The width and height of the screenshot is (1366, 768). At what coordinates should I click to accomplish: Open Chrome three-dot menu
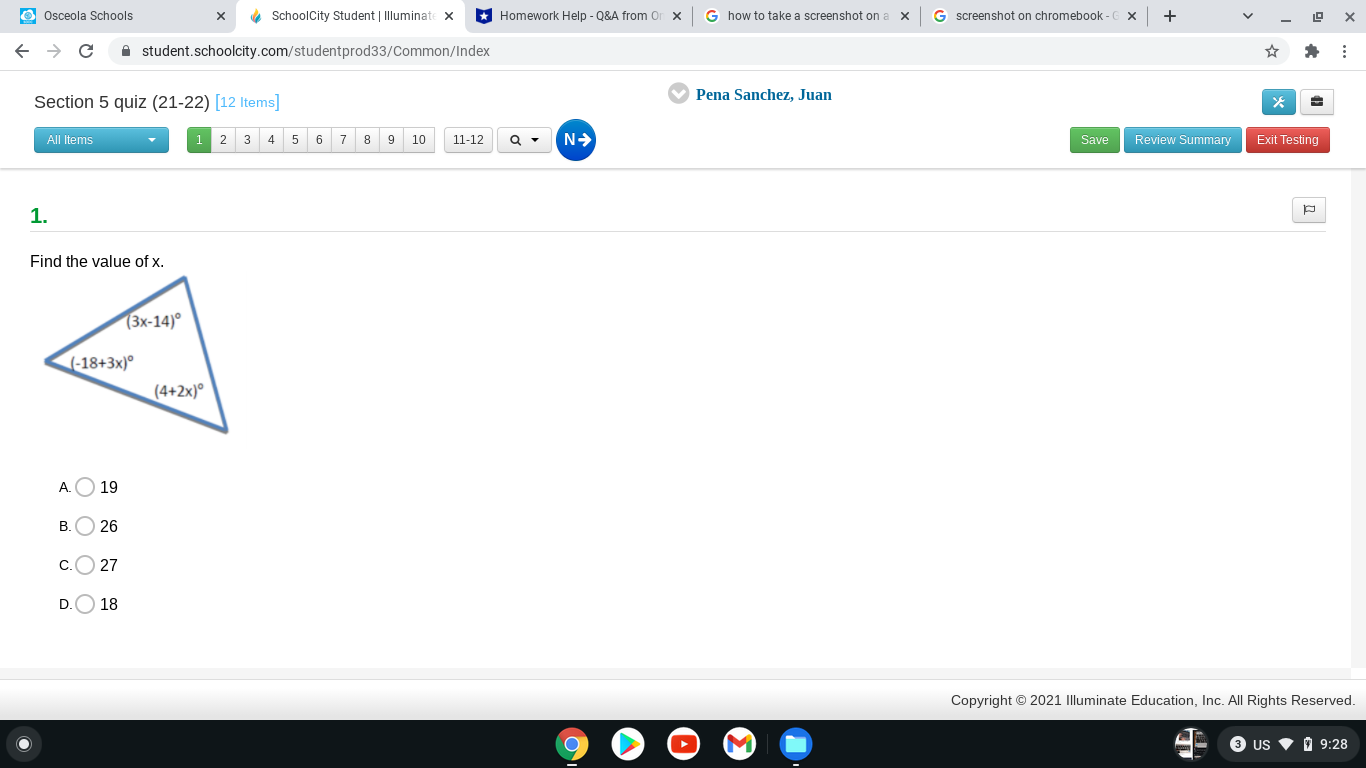tap(1345, 51)
